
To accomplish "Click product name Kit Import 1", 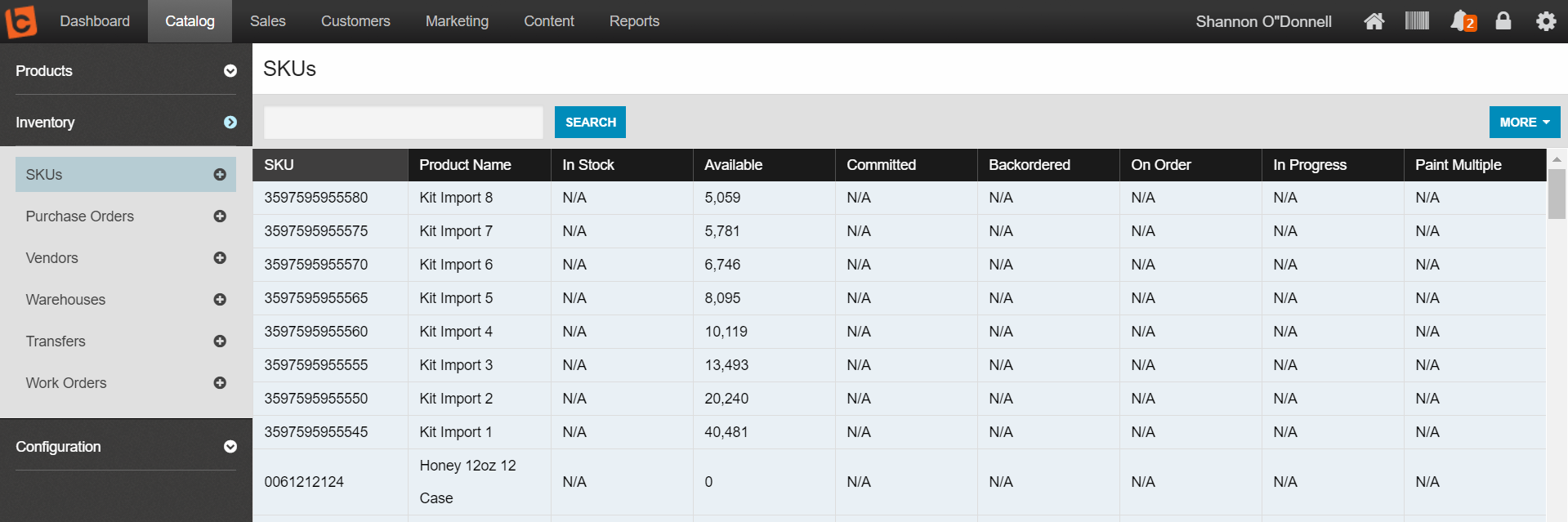I will tap(456, 432).
